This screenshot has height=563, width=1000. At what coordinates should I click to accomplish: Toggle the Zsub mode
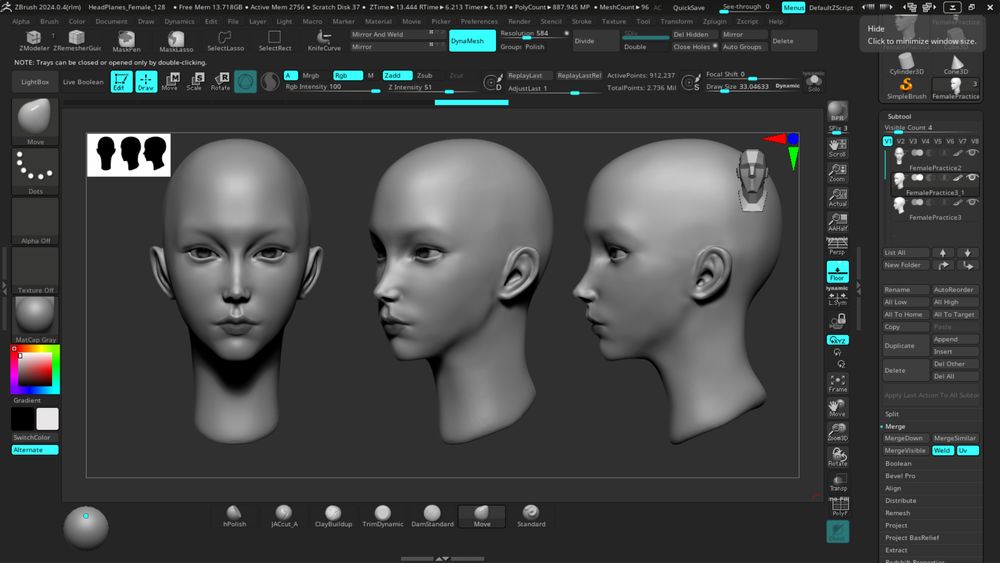[x=425, y=75]
